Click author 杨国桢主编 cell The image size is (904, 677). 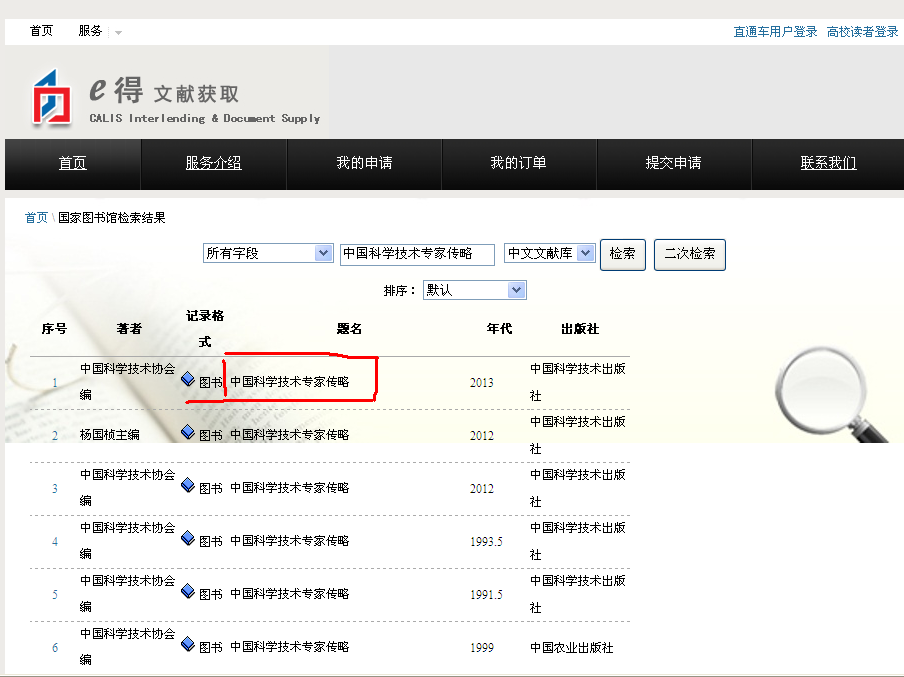point(110,435)
